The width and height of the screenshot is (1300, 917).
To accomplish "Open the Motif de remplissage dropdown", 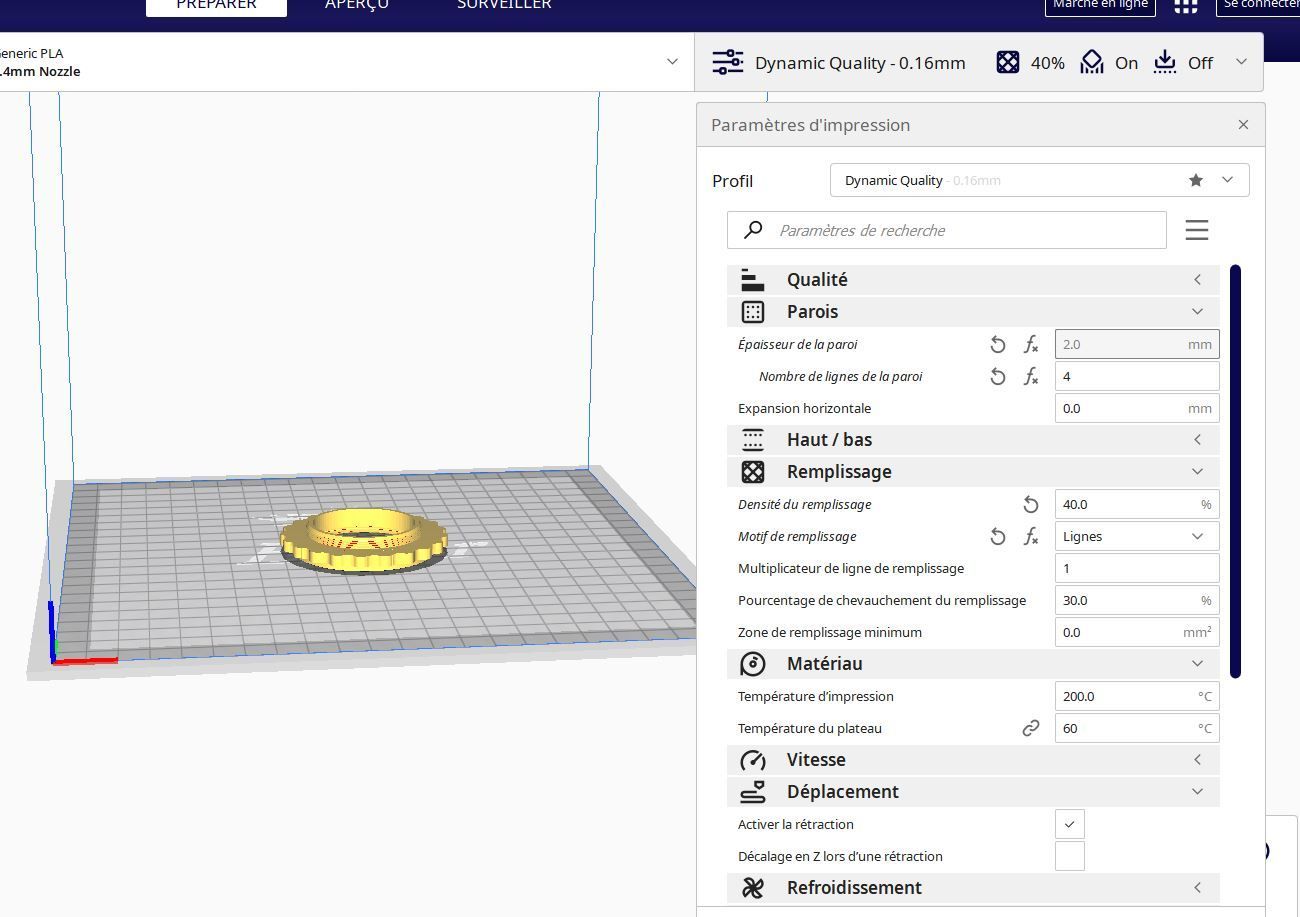I will [x=1137, y=536].
